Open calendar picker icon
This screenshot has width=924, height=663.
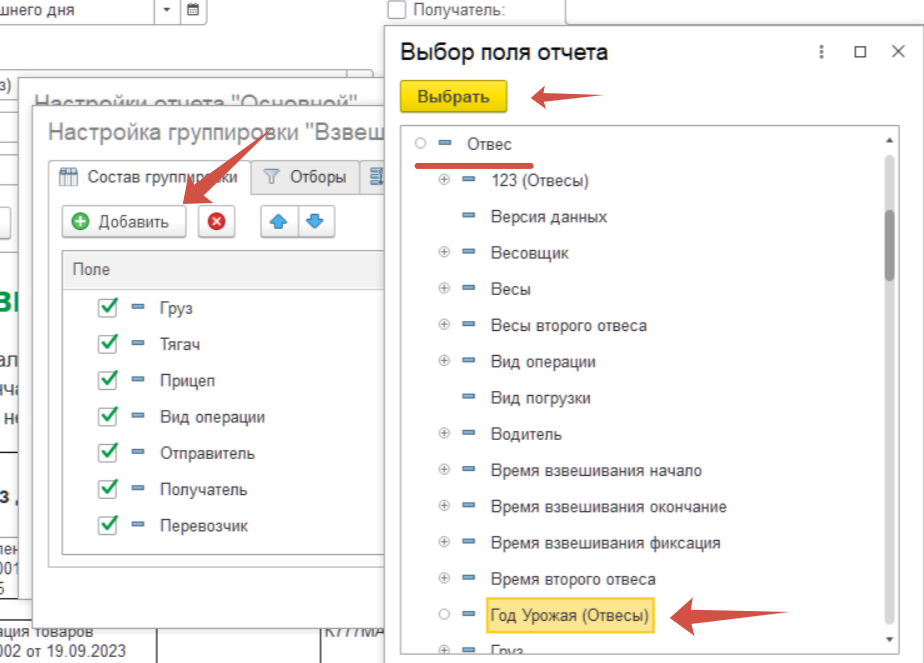(x=193, y=11)
